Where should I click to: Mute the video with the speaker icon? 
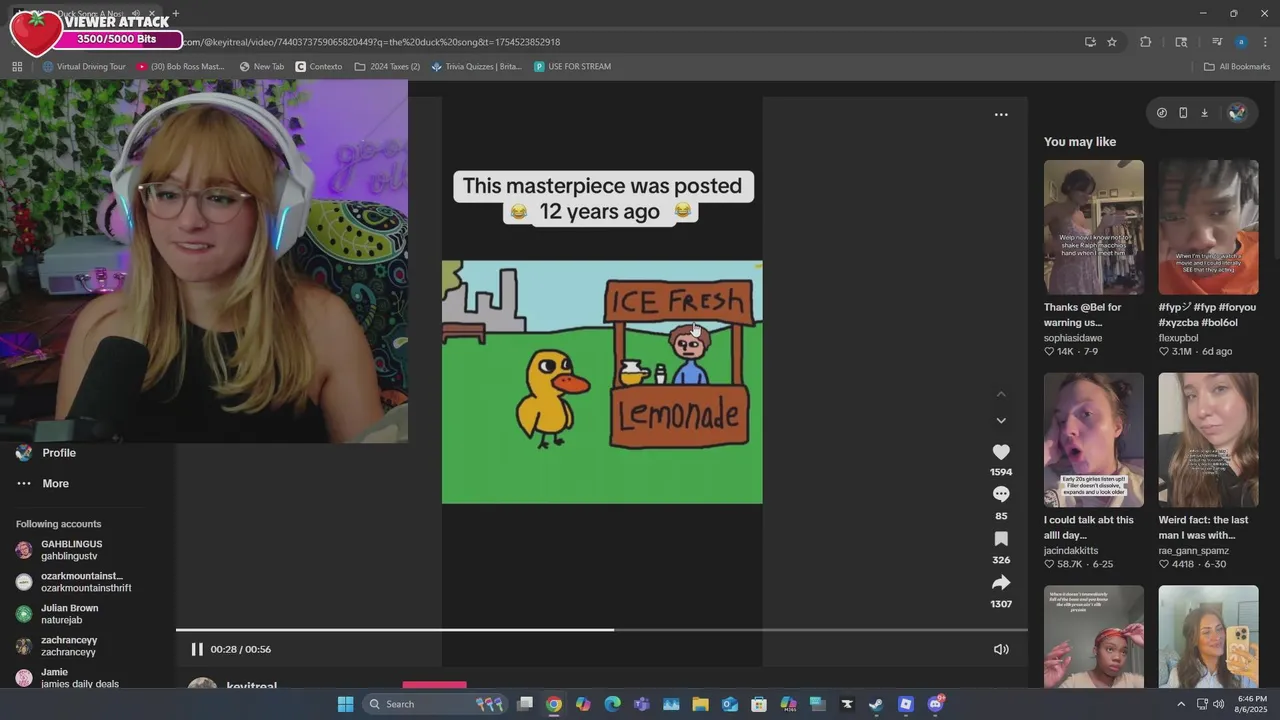coord(1001,649)
